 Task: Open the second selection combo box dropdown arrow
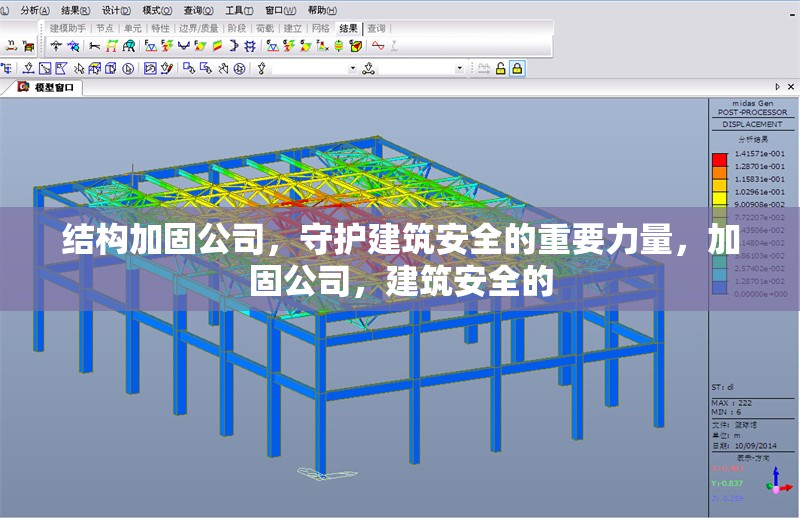(459, 68)
